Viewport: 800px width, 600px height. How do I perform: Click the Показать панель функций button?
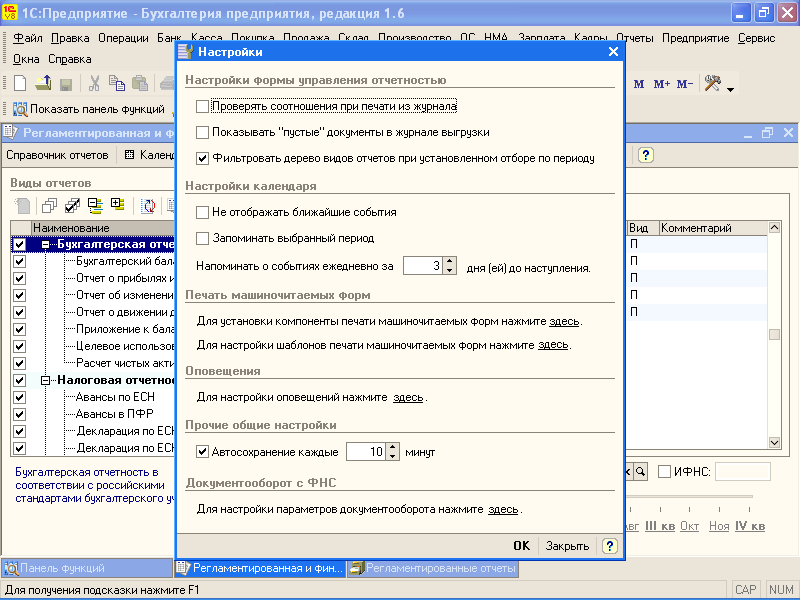(x=89, y=109)
